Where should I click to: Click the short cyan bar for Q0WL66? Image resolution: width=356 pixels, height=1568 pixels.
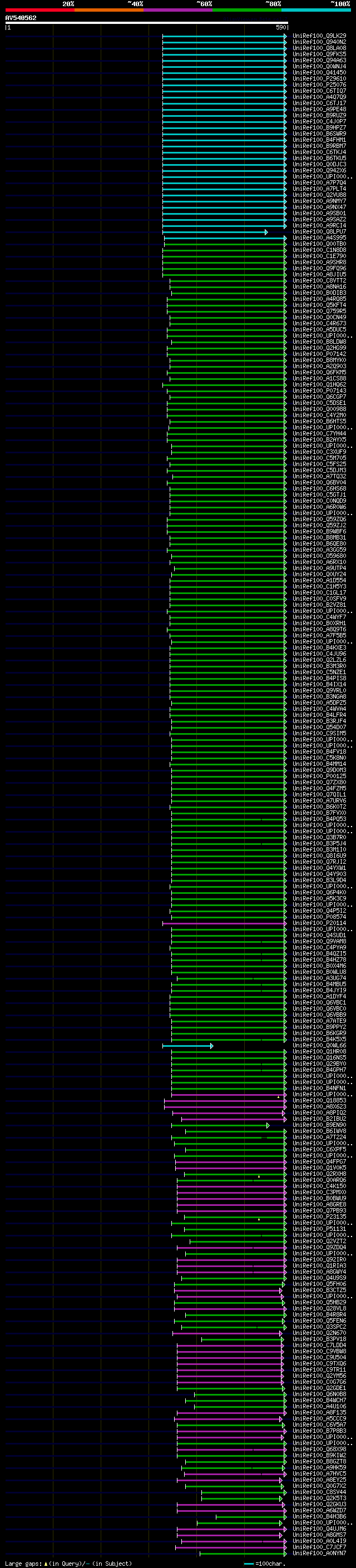[x=187, y=1046]
